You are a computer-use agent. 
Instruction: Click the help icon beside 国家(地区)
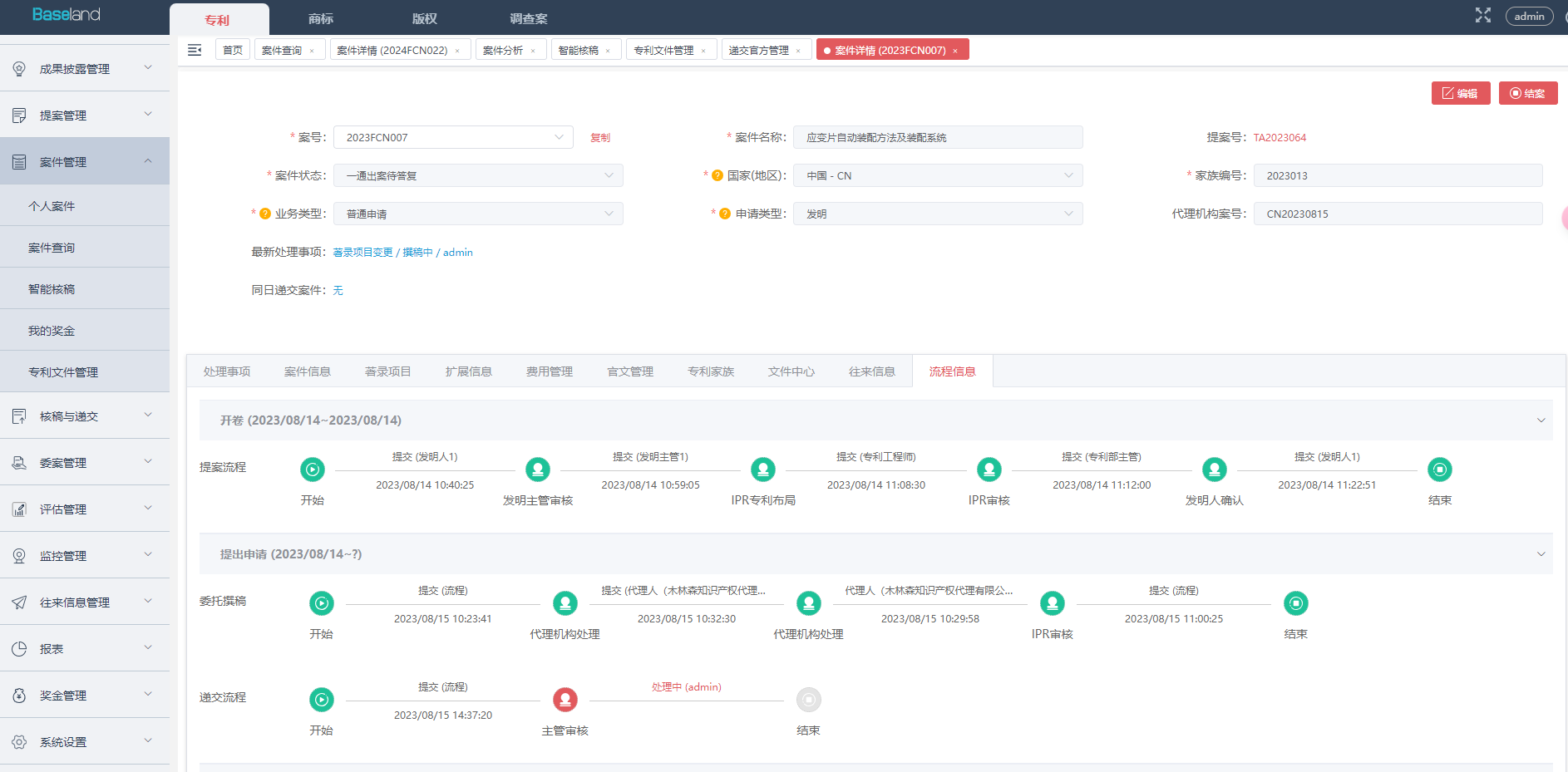(x=717, y=175)
